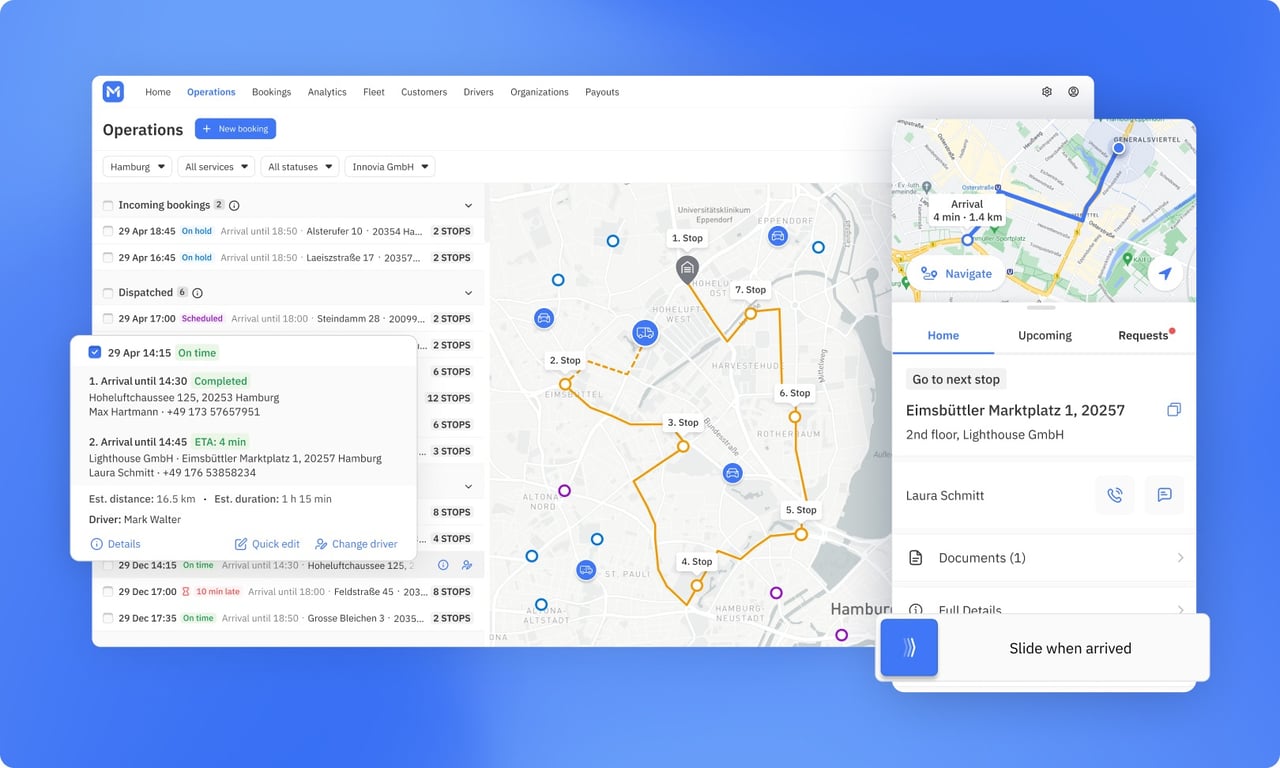1280x768 pixels.
Task: Click Arrival 4 min · 1.4 km bubble
Action: [967, 211]
